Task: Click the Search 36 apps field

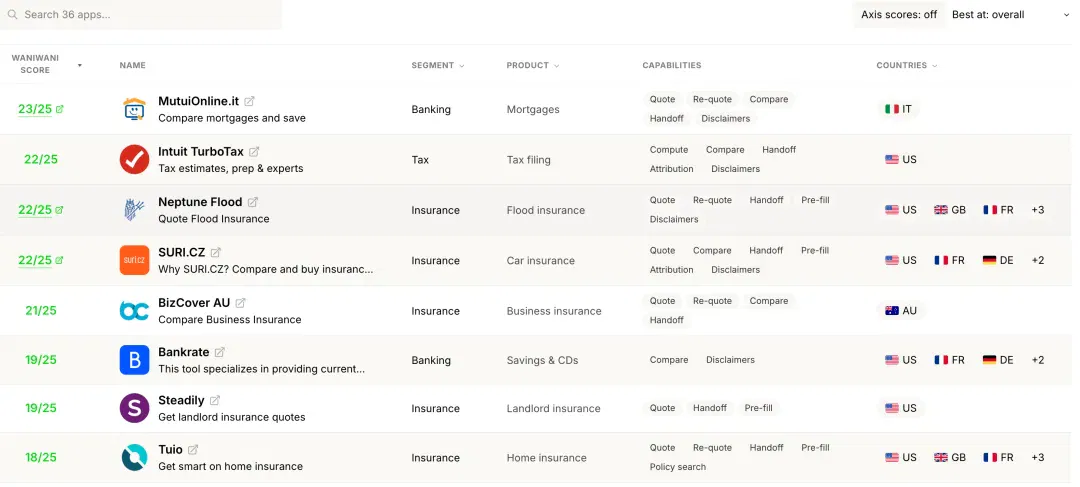Action: pos(141,14)
